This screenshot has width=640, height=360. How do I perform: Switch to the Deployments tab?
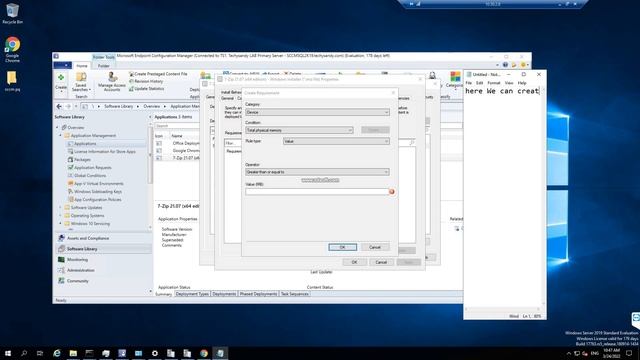tap(224, 294)
